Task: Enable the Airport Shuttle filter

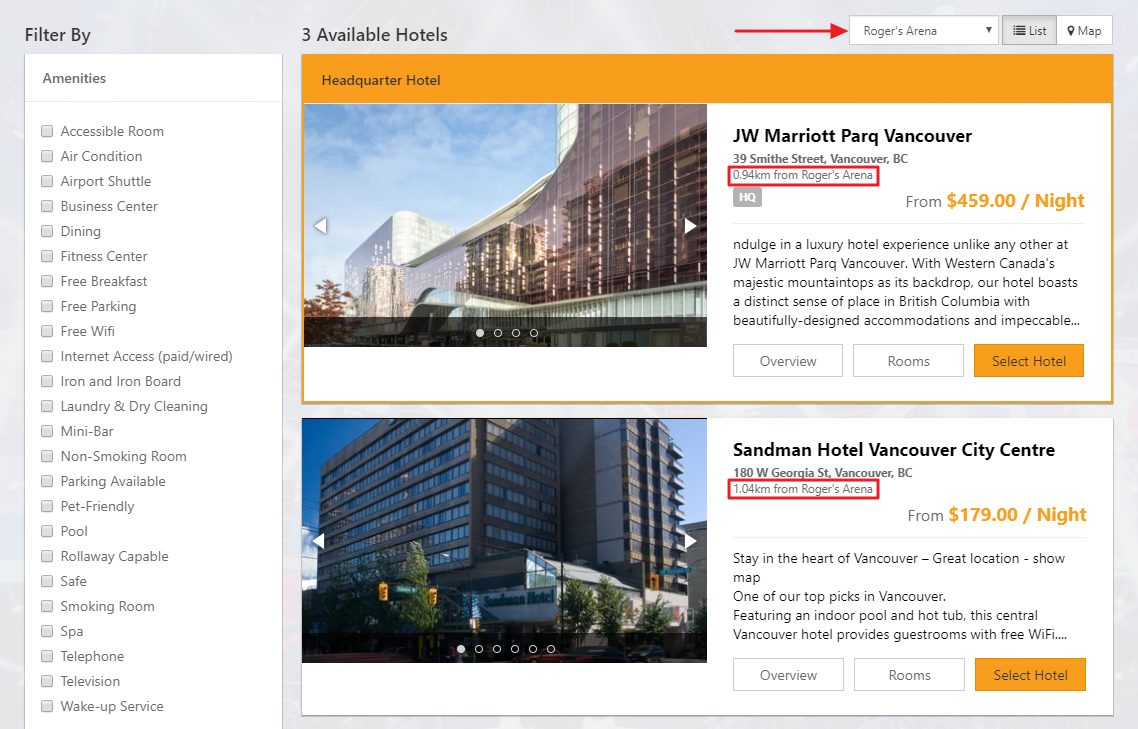Action: pyautogui.click(x=47, y=182)
